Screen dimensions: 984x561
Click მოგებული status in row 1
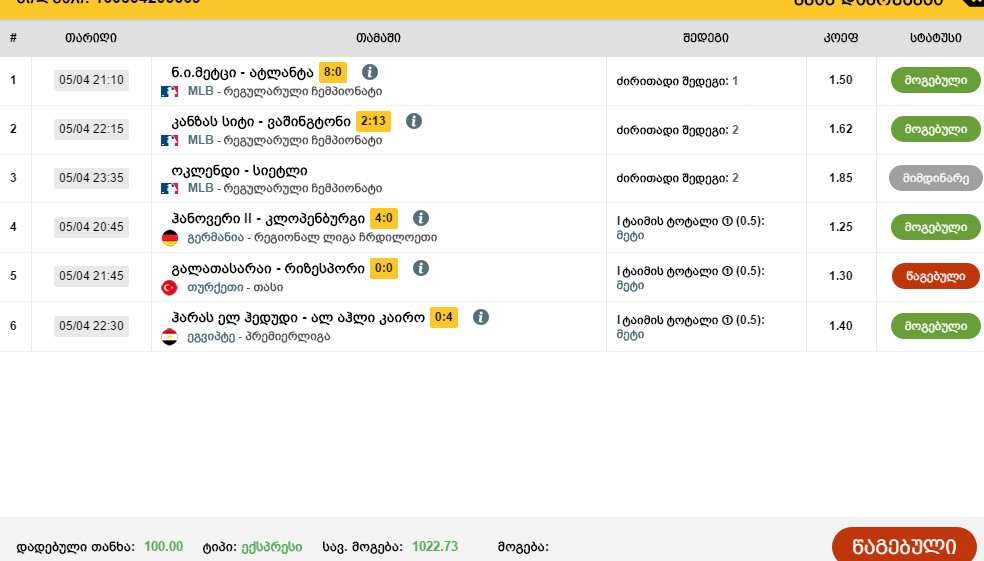click(935, 80)
